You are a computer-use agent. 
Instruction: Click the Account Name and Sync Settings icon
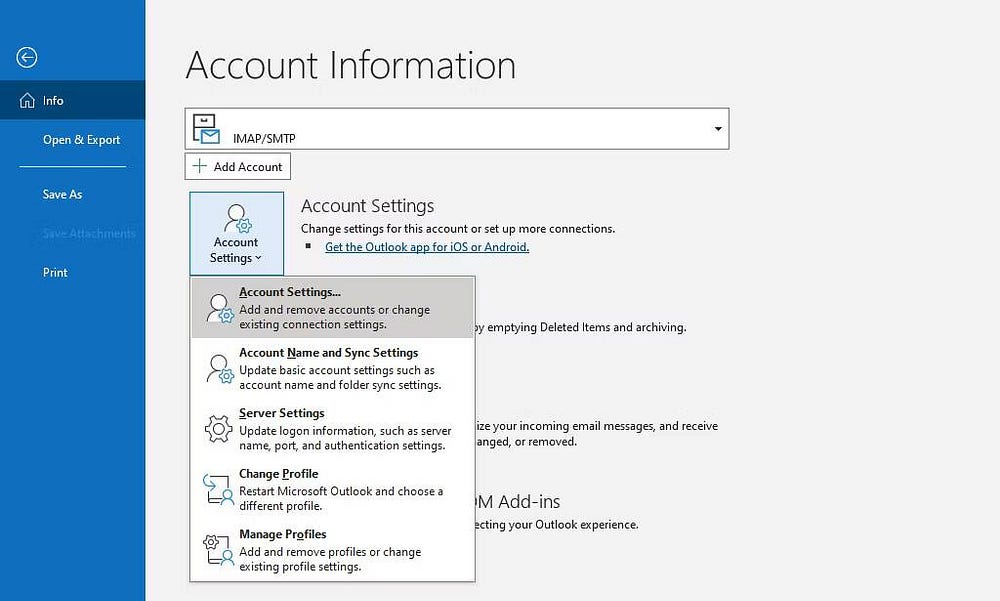point(219,369)
